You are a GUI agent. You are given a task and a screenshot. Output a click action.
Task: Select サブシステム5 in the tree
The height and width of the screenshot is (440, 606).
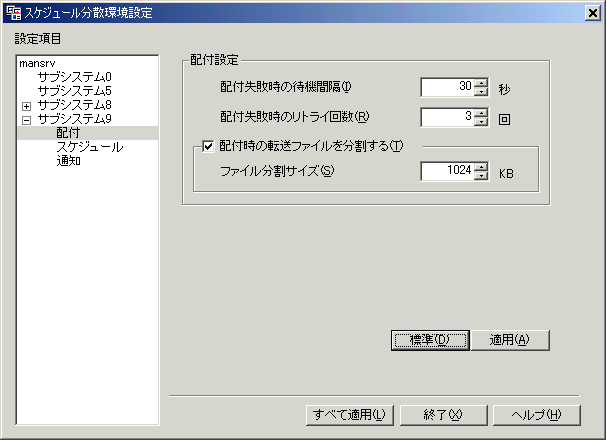(74, 91)
